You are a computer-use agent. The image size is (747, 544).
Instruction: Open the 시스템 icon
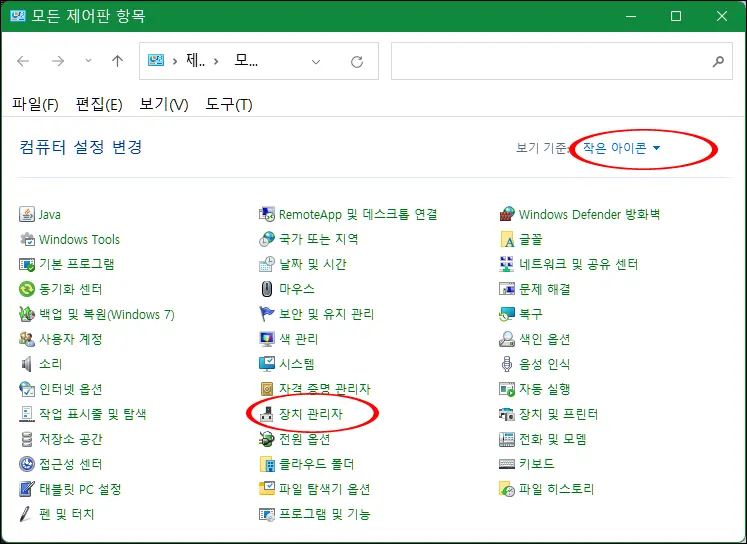267,364
